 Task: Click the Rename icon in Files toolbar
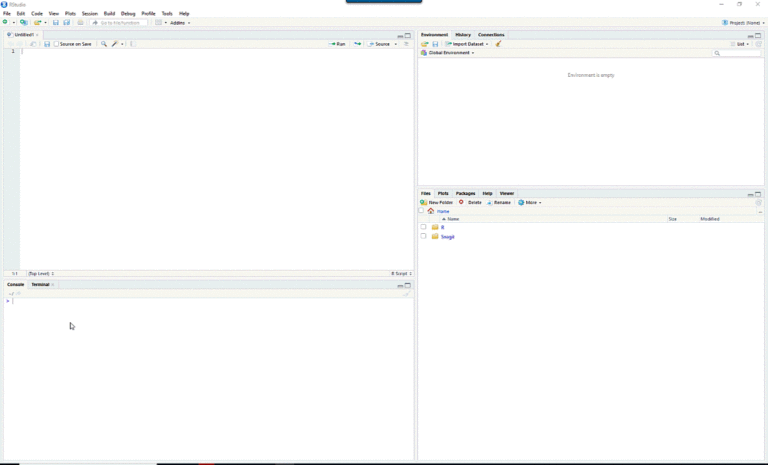[x=498, y=202]
